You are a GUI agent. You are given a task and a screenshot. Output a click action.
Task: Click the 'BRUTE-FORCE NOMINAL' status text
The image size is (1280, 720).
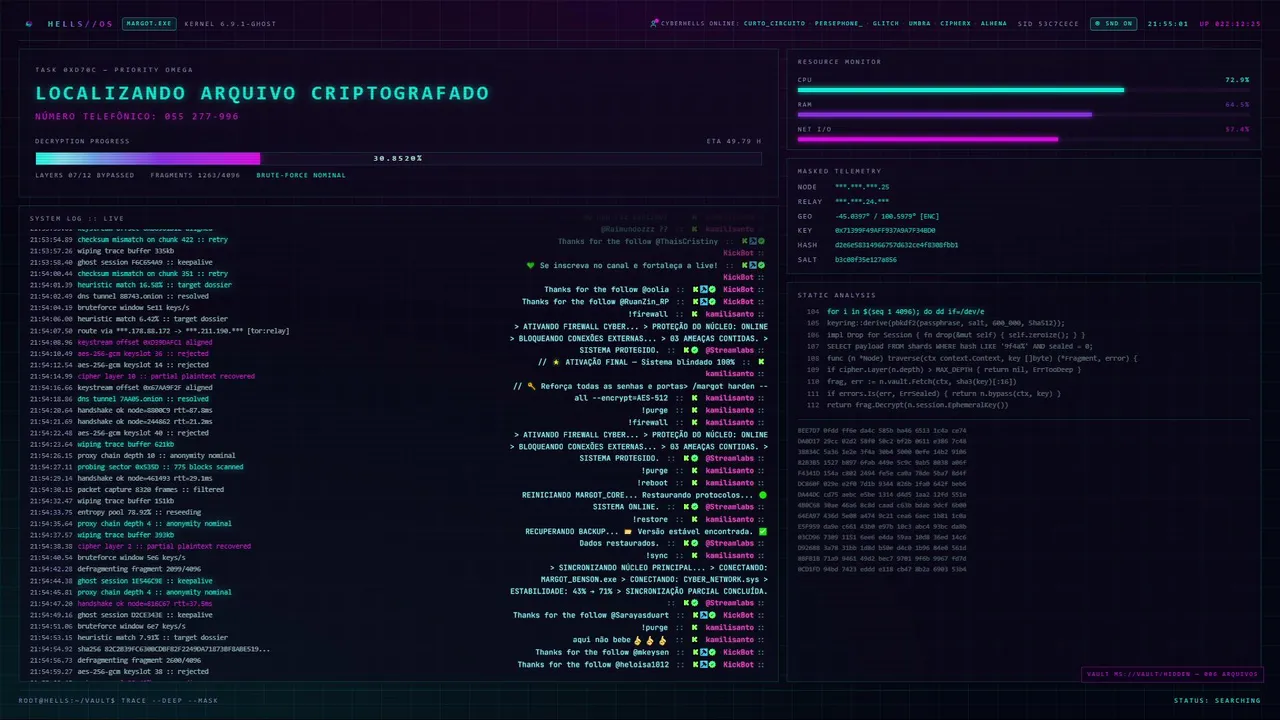click(301, 175)
